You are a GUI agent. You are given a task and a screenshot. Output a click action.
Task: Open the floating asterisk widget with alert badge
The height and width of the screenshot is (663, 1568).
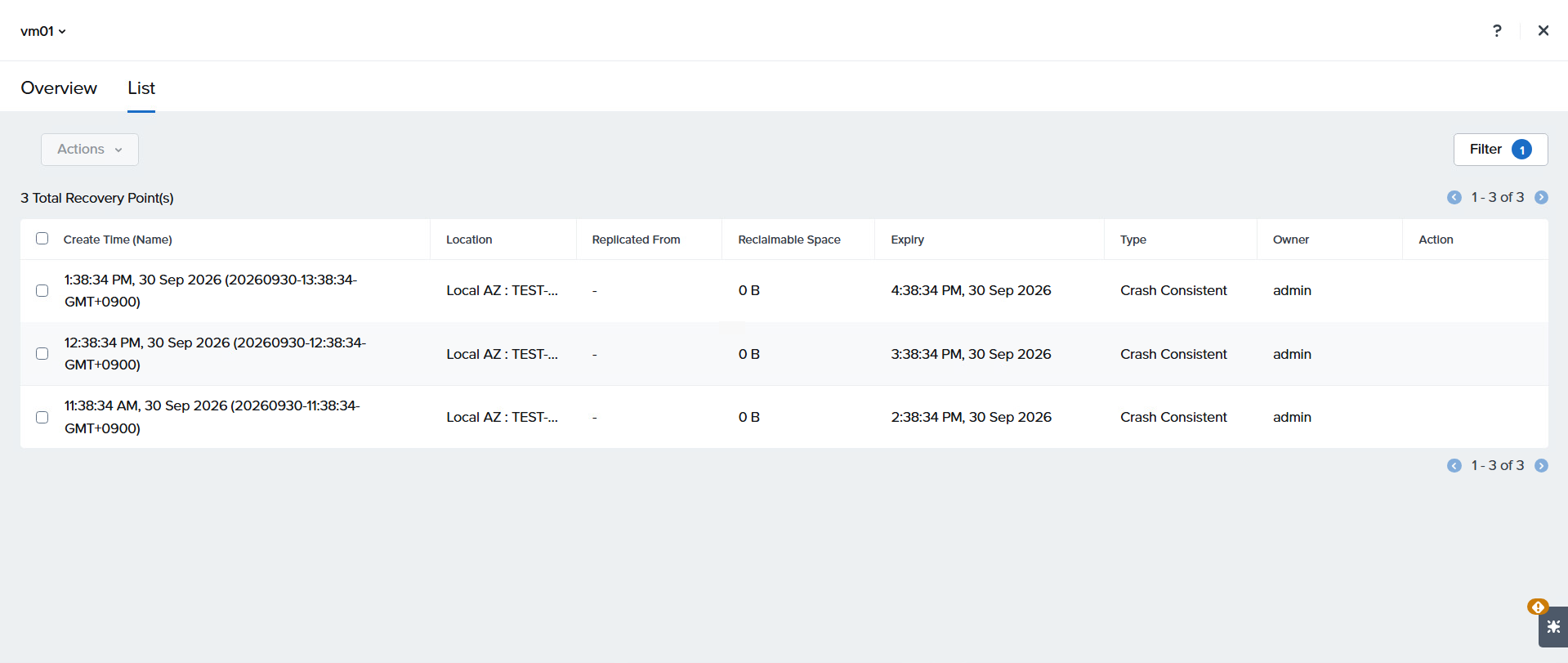pyautogui.click(x=1552, y=626)
